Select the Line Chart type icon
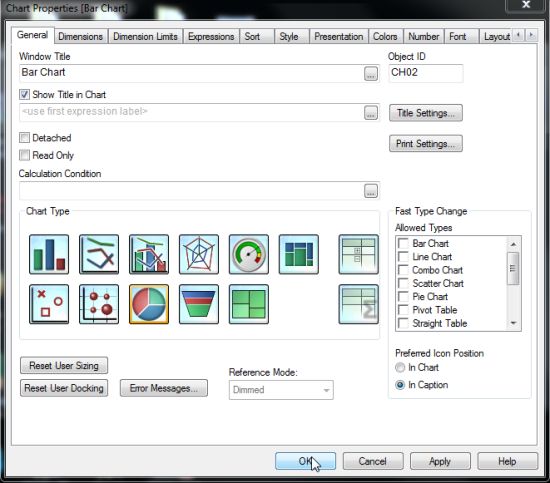 pos(99,254)
